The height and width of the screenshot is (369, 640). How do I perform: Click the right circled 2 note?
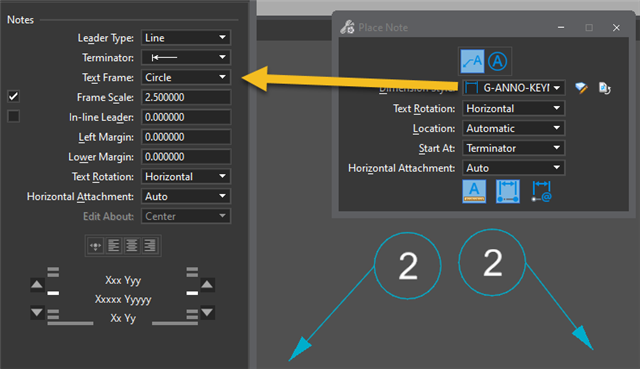tap(492, 262)
